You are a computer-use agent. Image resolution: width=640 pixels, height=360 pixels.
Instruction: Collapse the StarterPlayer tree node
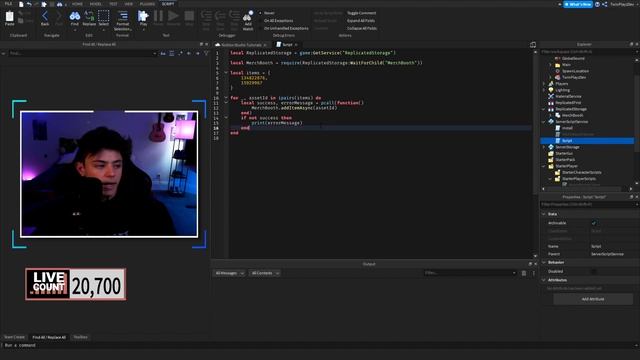click(544, 166)
